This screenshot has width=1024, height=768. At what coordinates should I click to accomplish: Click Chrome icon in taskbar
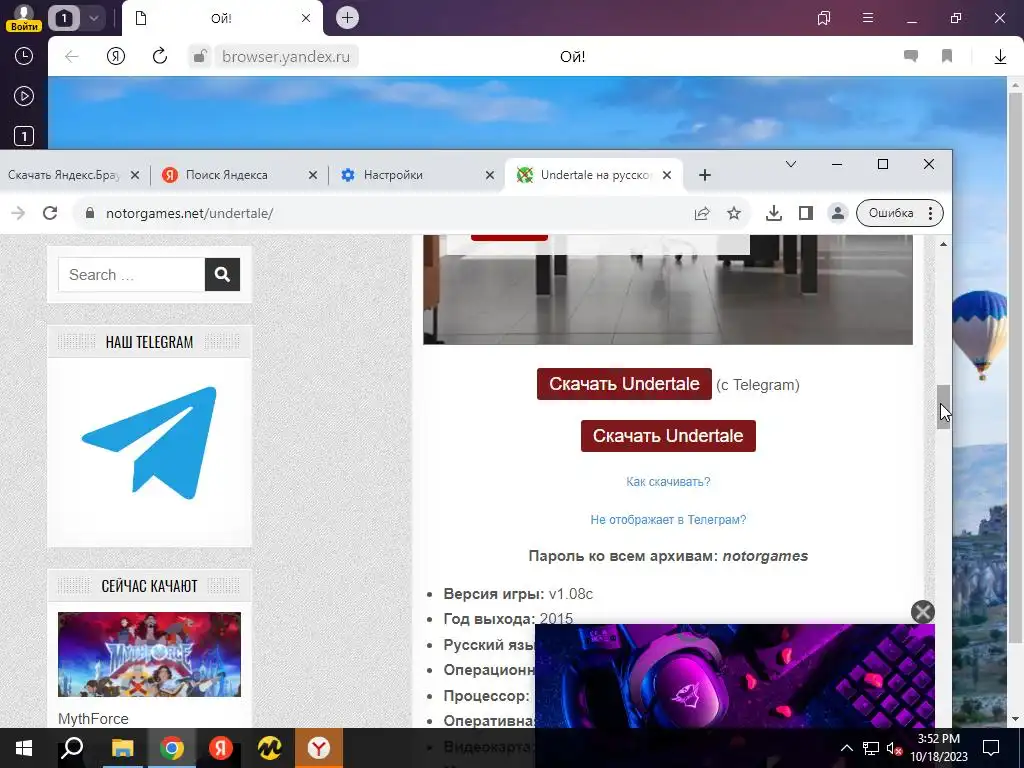click(172, 748)
